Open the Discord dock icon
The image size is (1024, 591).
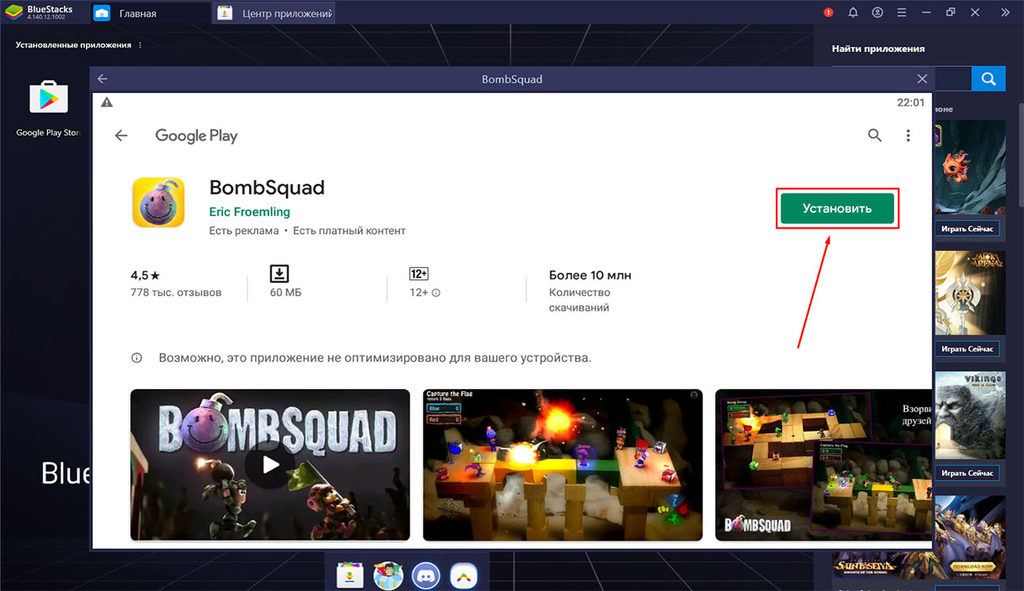click(426, 575)
